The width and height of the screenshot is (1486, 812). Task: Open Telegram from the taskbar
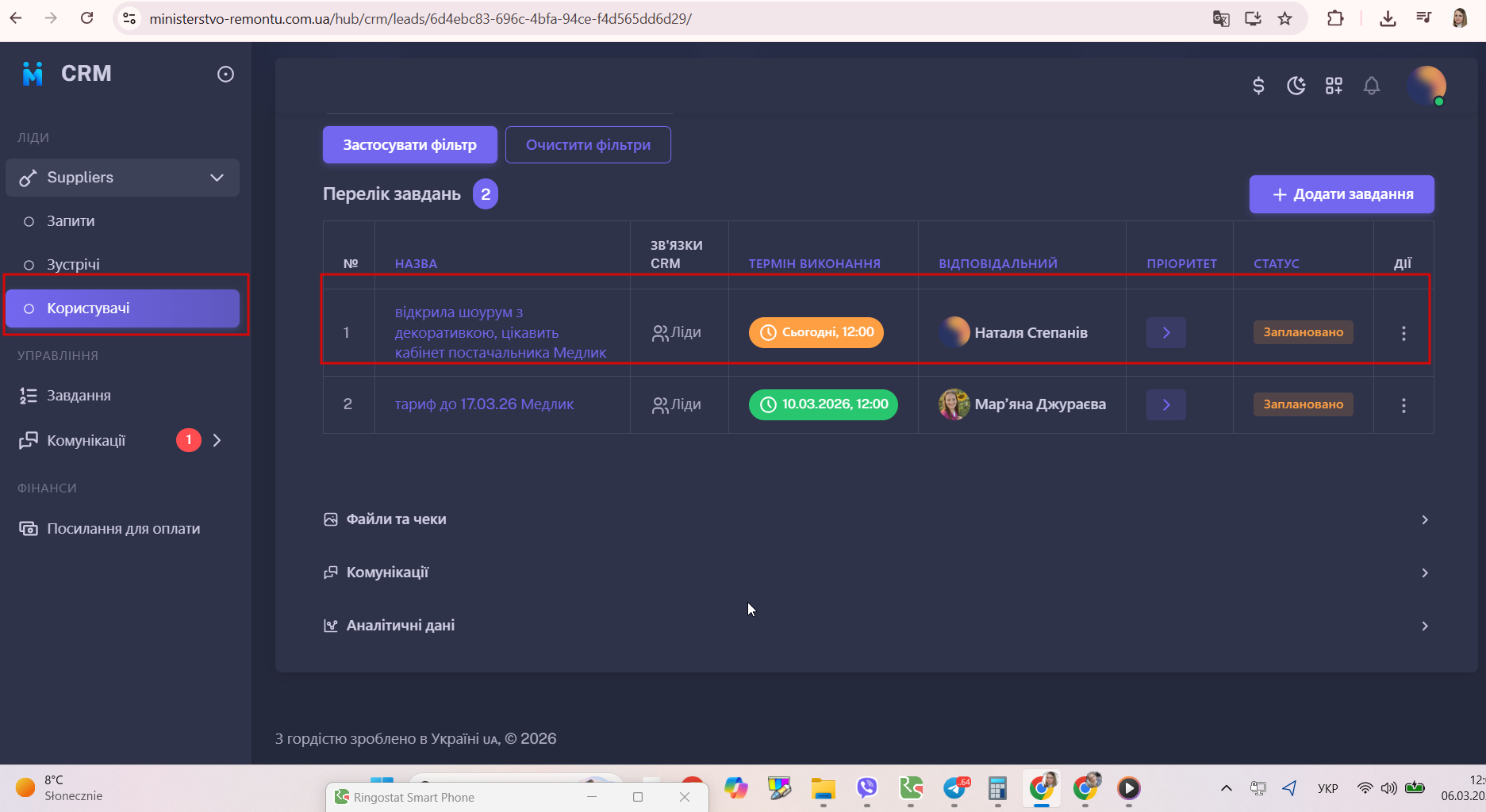(955, 788)
